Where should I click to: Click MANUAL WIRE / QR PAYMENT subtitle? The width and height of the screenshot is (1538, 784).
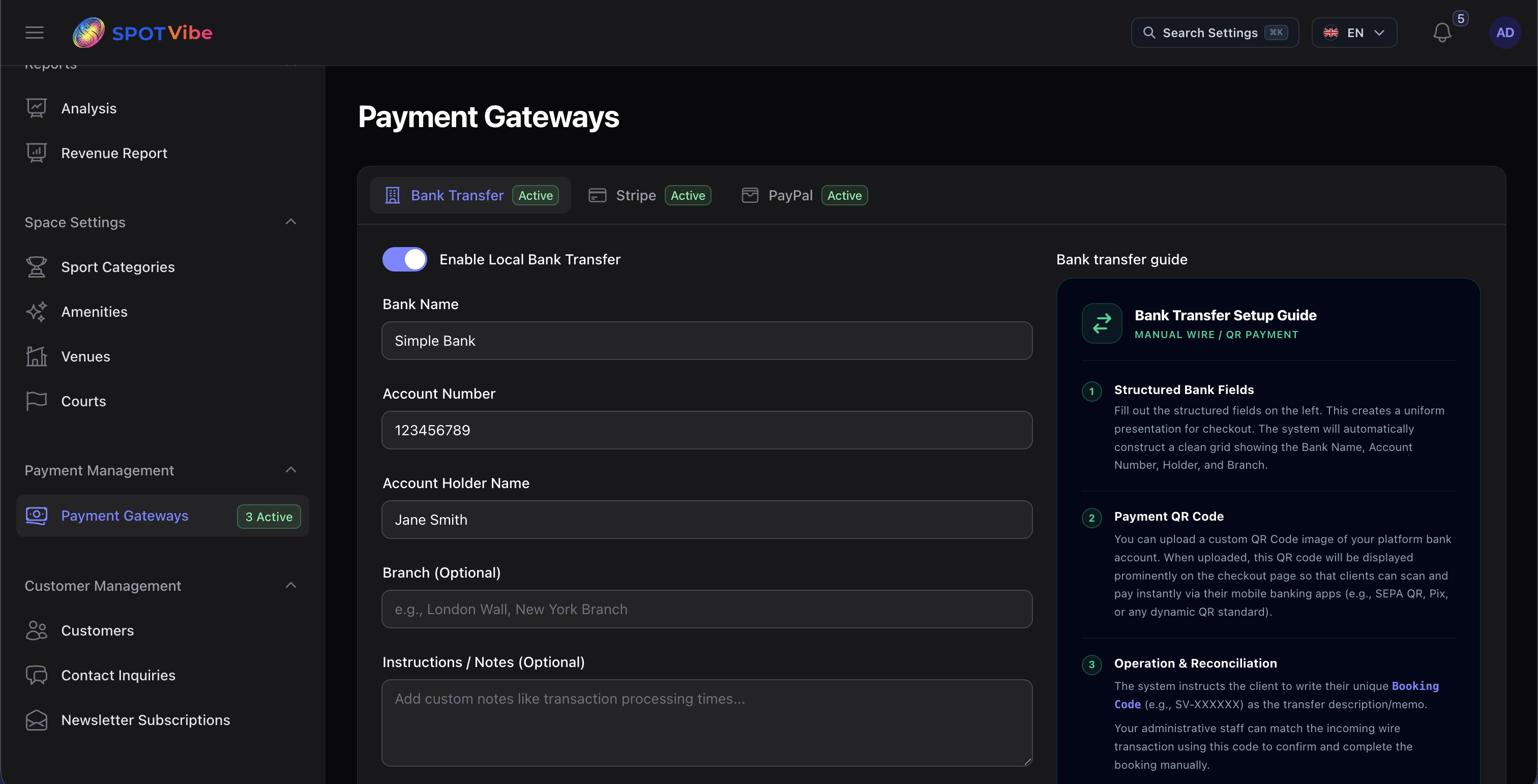[1216, 335]
